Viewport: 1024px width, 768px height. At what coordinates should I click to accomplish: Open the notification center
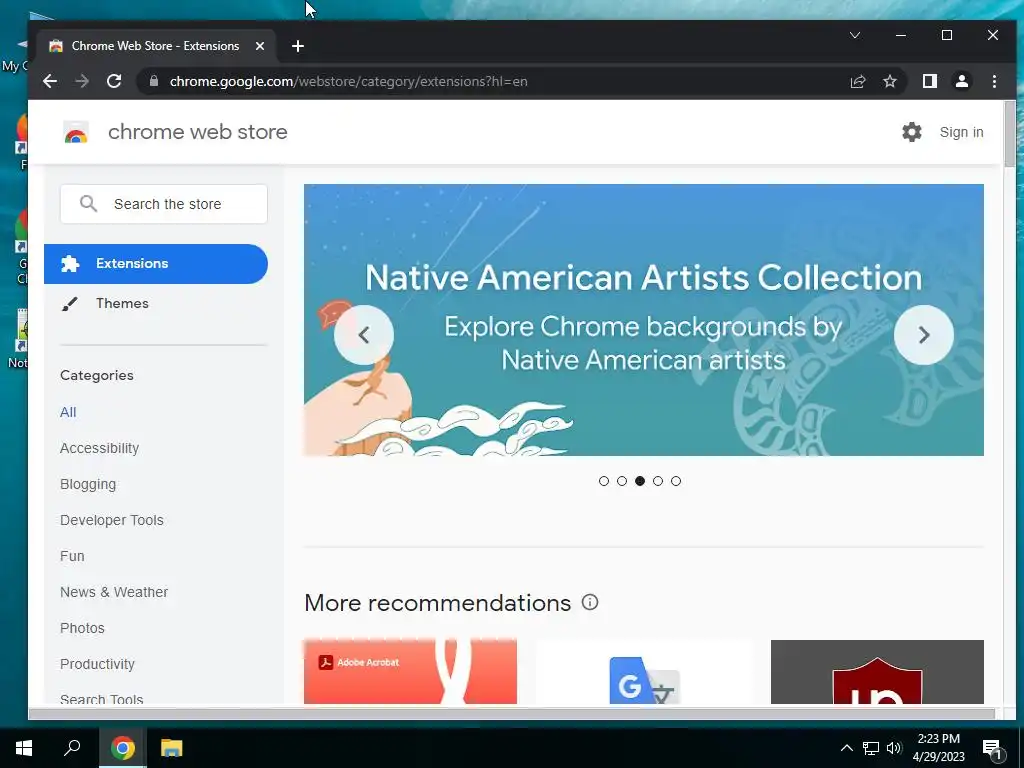point(993,748)
